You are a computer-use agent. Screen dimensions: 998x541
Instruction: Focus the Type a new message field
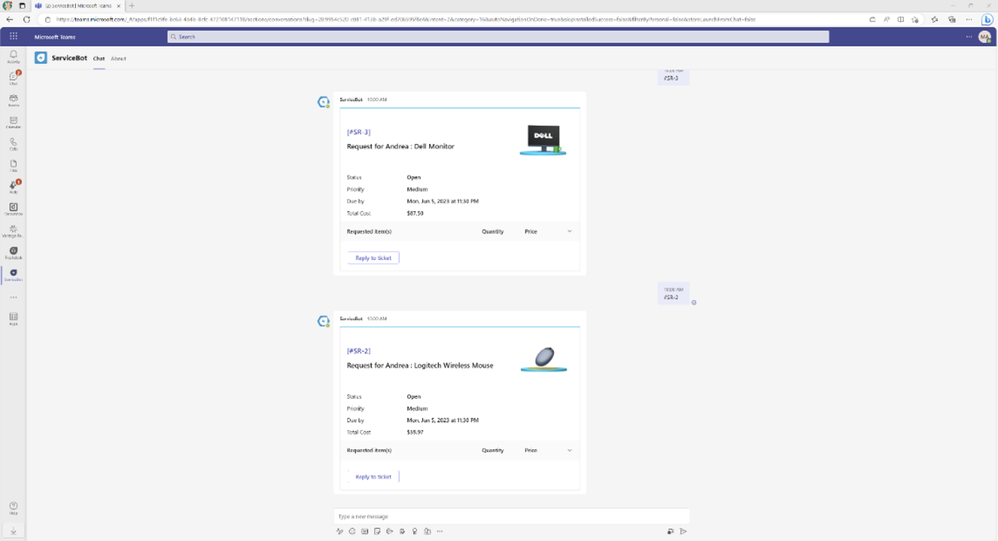click(x=512, y=516)
